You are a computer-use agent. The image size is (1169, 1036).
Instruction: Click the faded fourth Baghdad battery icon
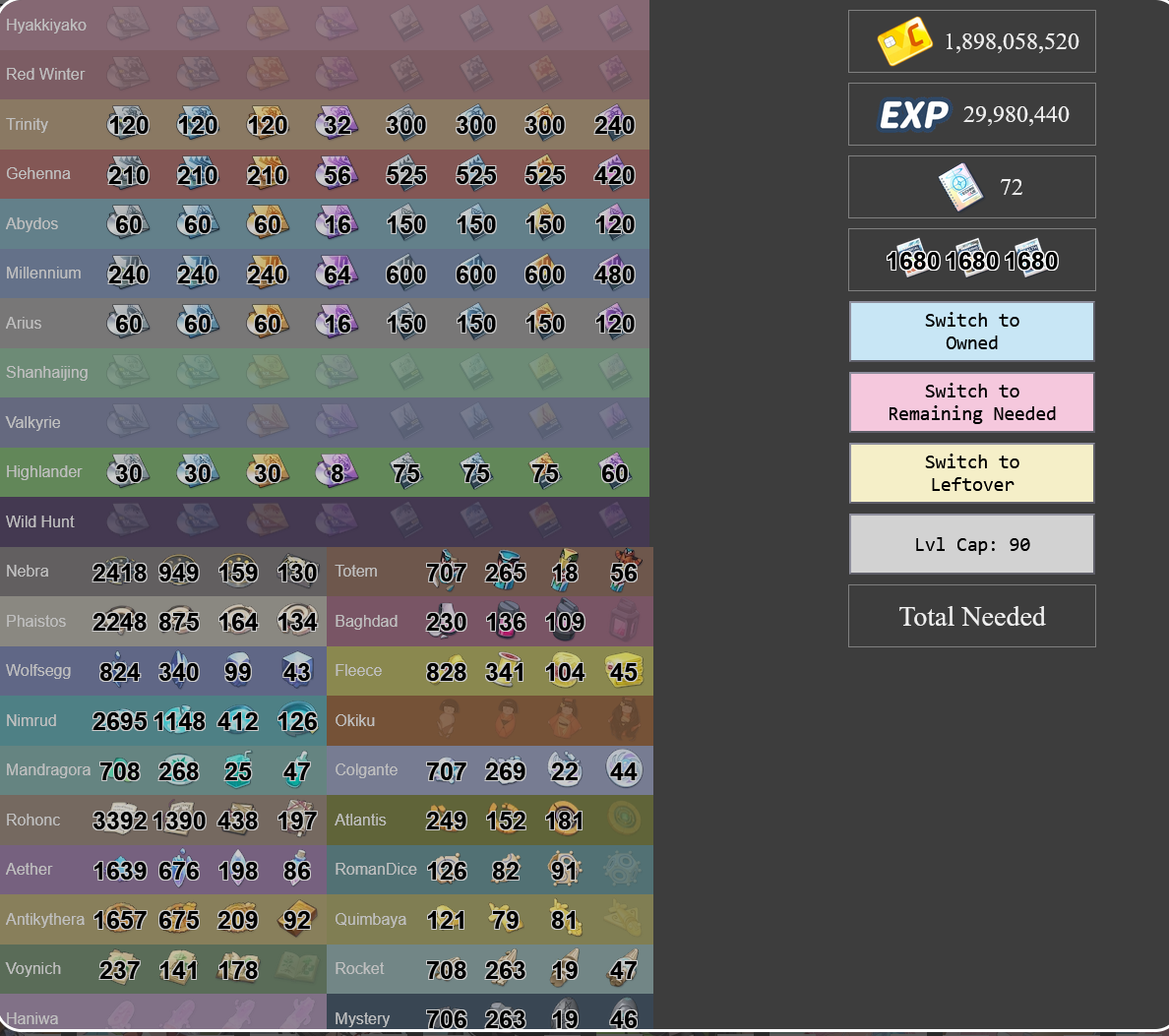[x=623, y=621]
